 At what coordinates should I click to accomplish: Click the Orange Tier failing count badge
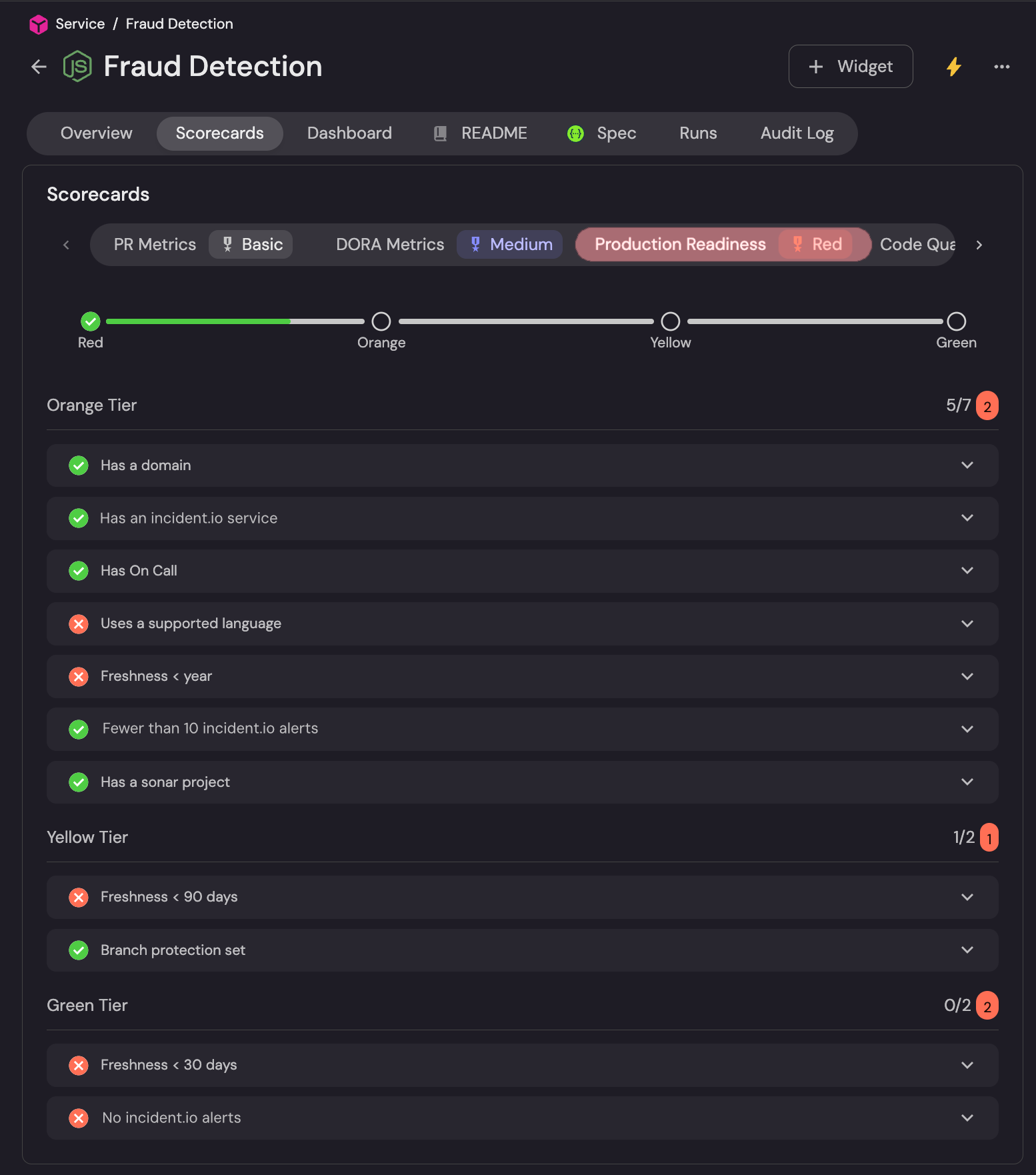click(987, 406)
